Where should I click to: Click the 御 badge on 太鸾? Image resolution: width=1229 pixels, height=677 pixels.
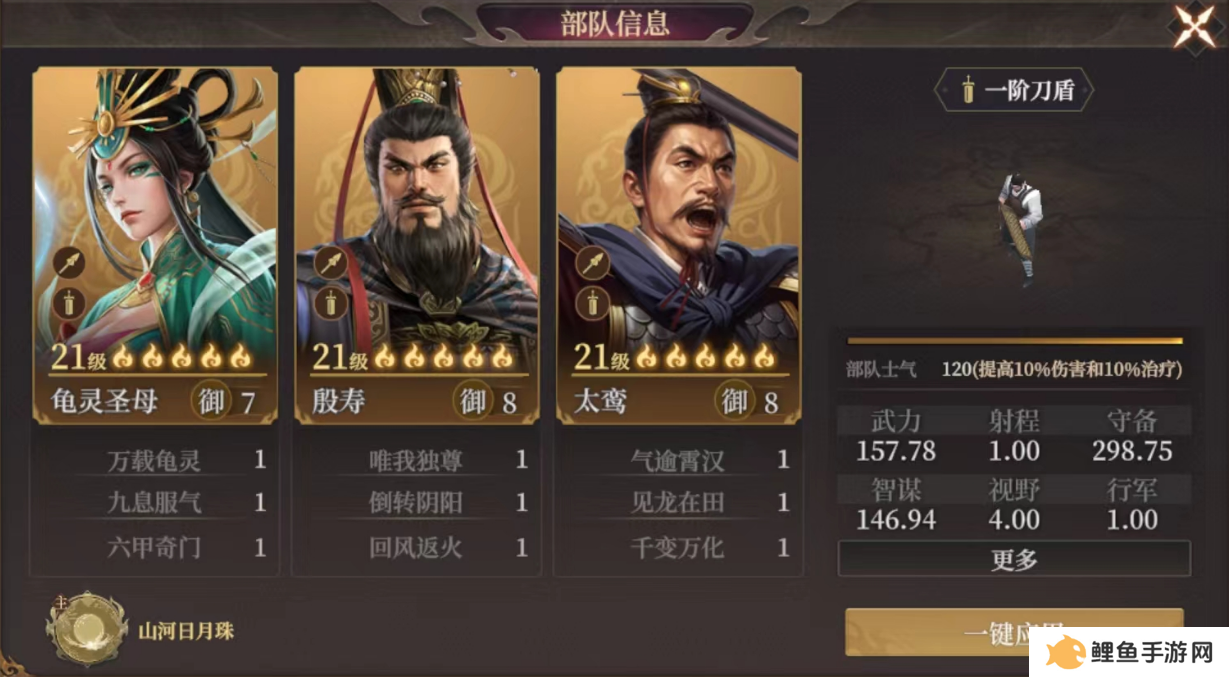point(735,401)
